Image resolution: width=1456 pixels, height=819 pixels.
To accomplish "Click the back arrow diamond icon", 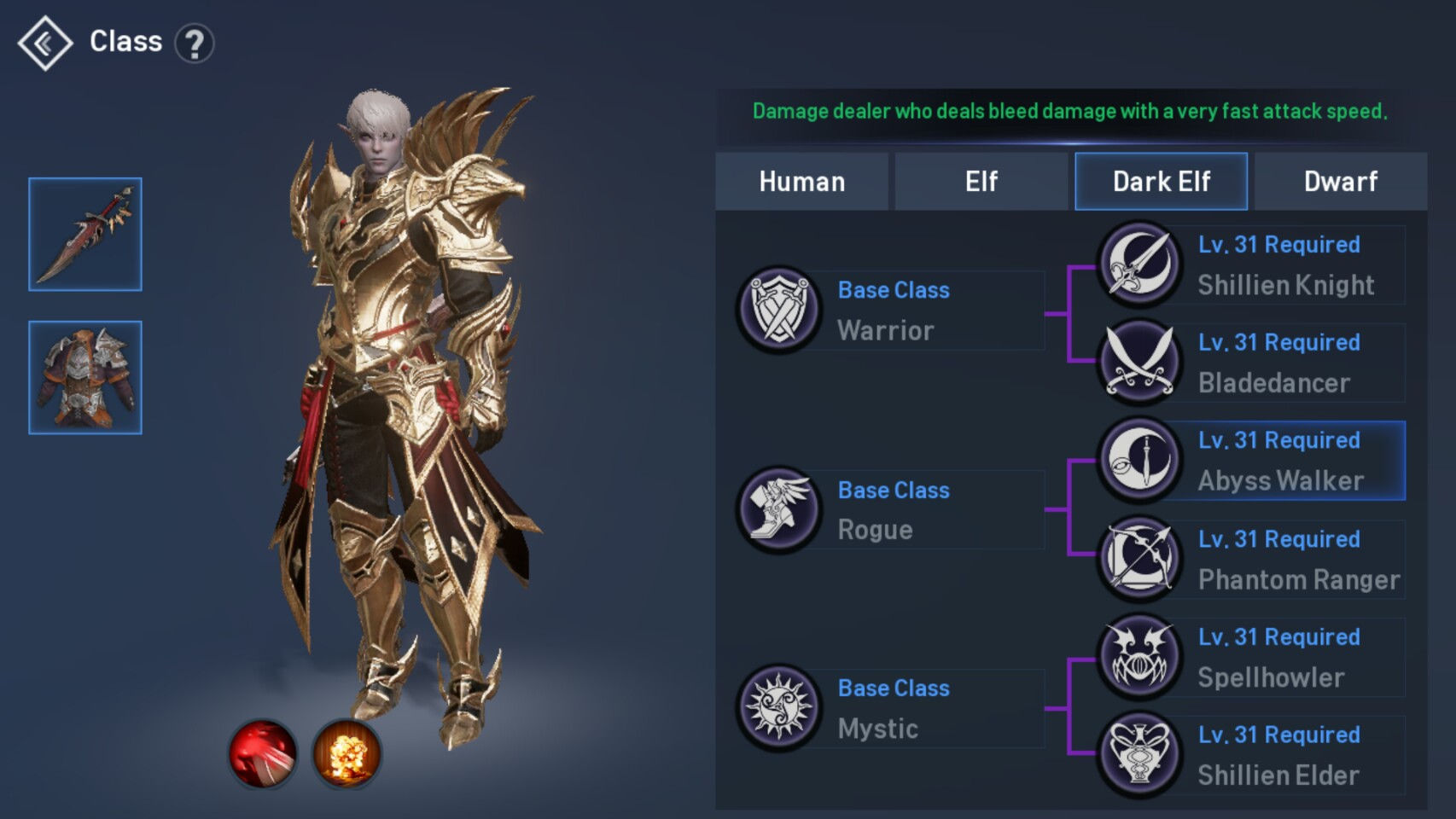I will coord(45,43).
